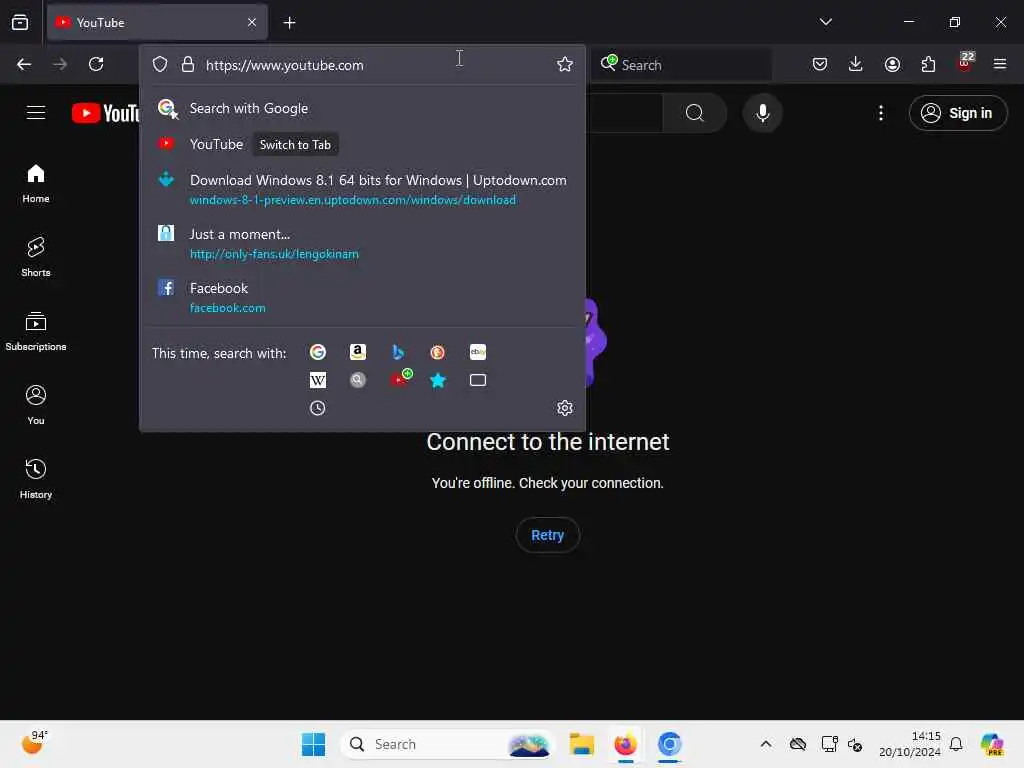The image size is (1024, 768).
Task: Add the YouTube search engine icon
Action: pyautogui.click(x=400, y=379)
